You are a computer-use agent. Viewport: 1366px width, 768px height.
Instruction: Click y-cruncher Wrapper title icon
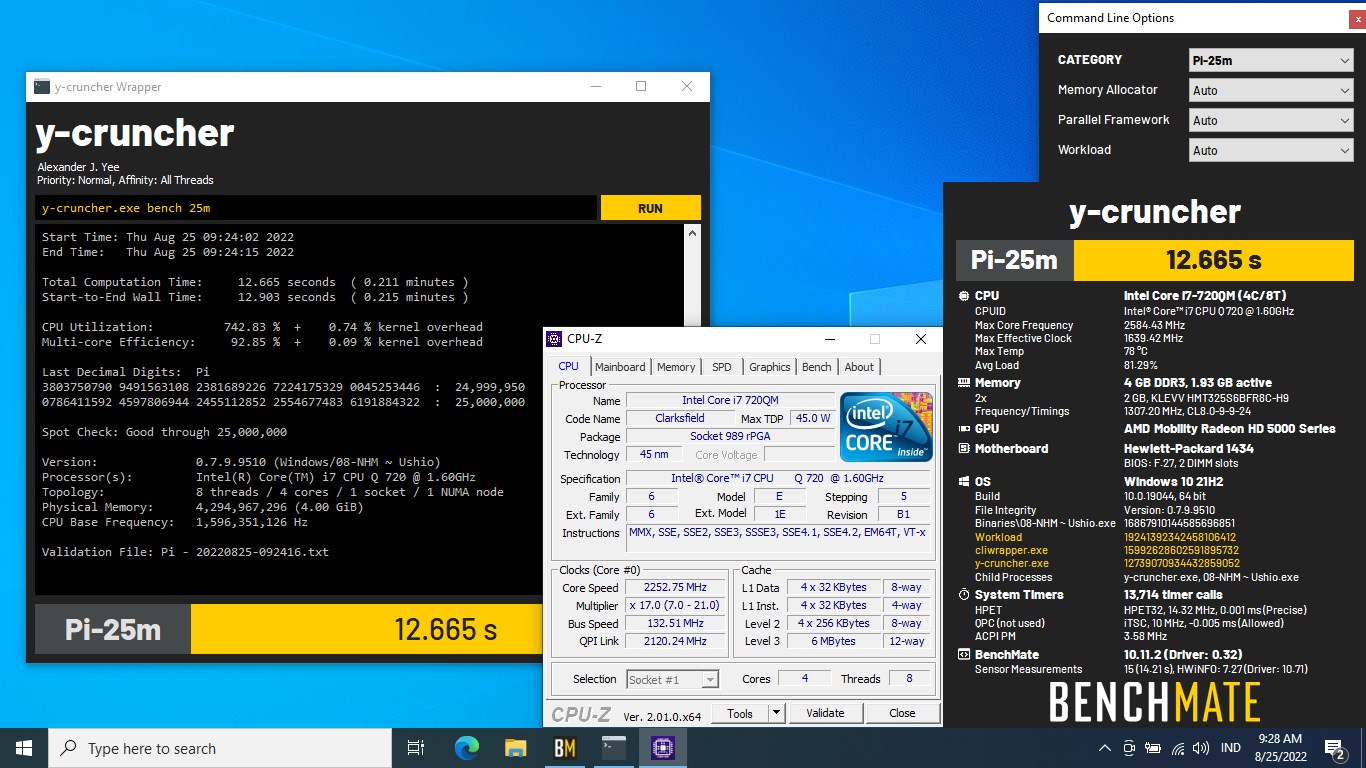pos(42,87)
